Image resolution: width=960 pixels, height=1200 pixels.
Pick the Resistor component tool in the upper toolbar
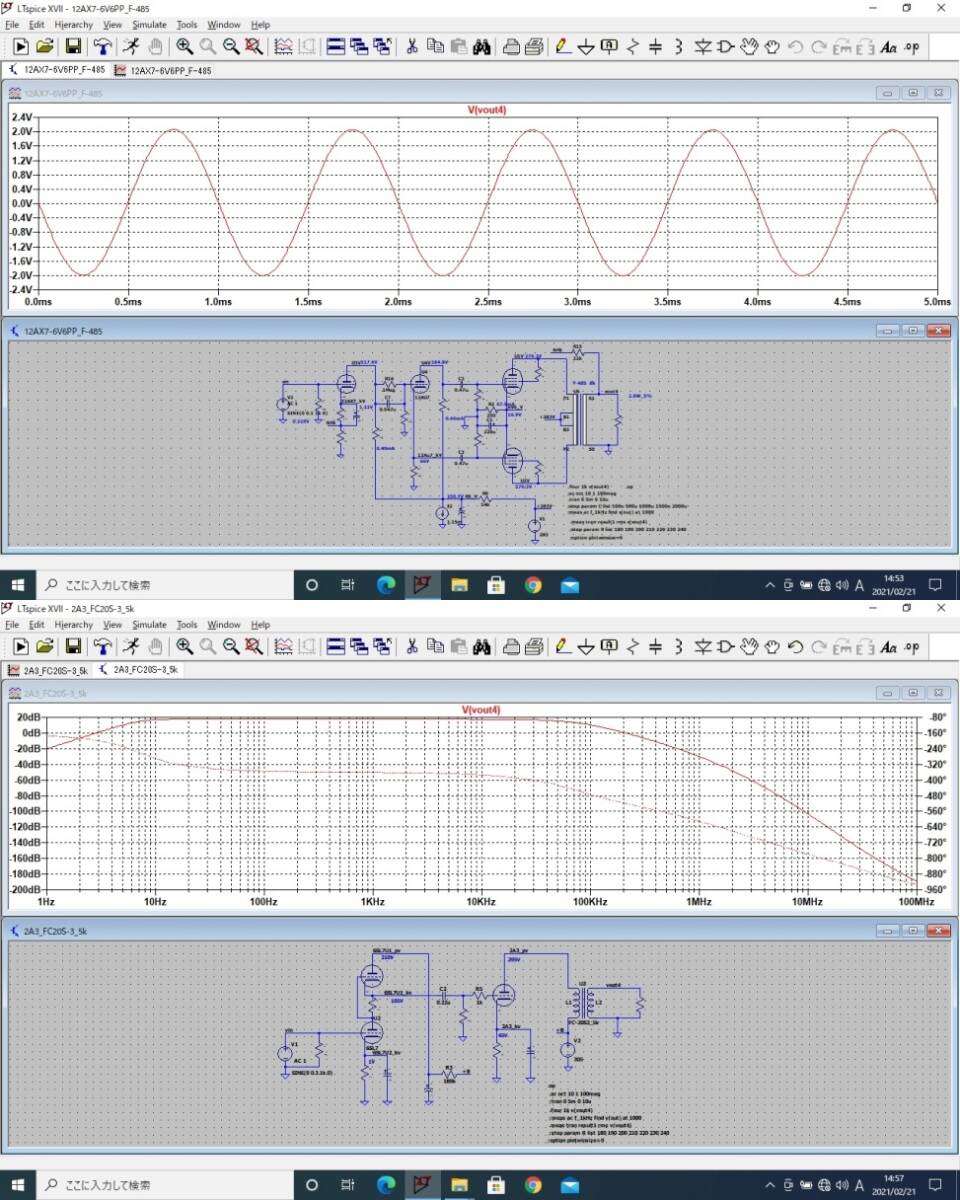(x=632, y=46)
